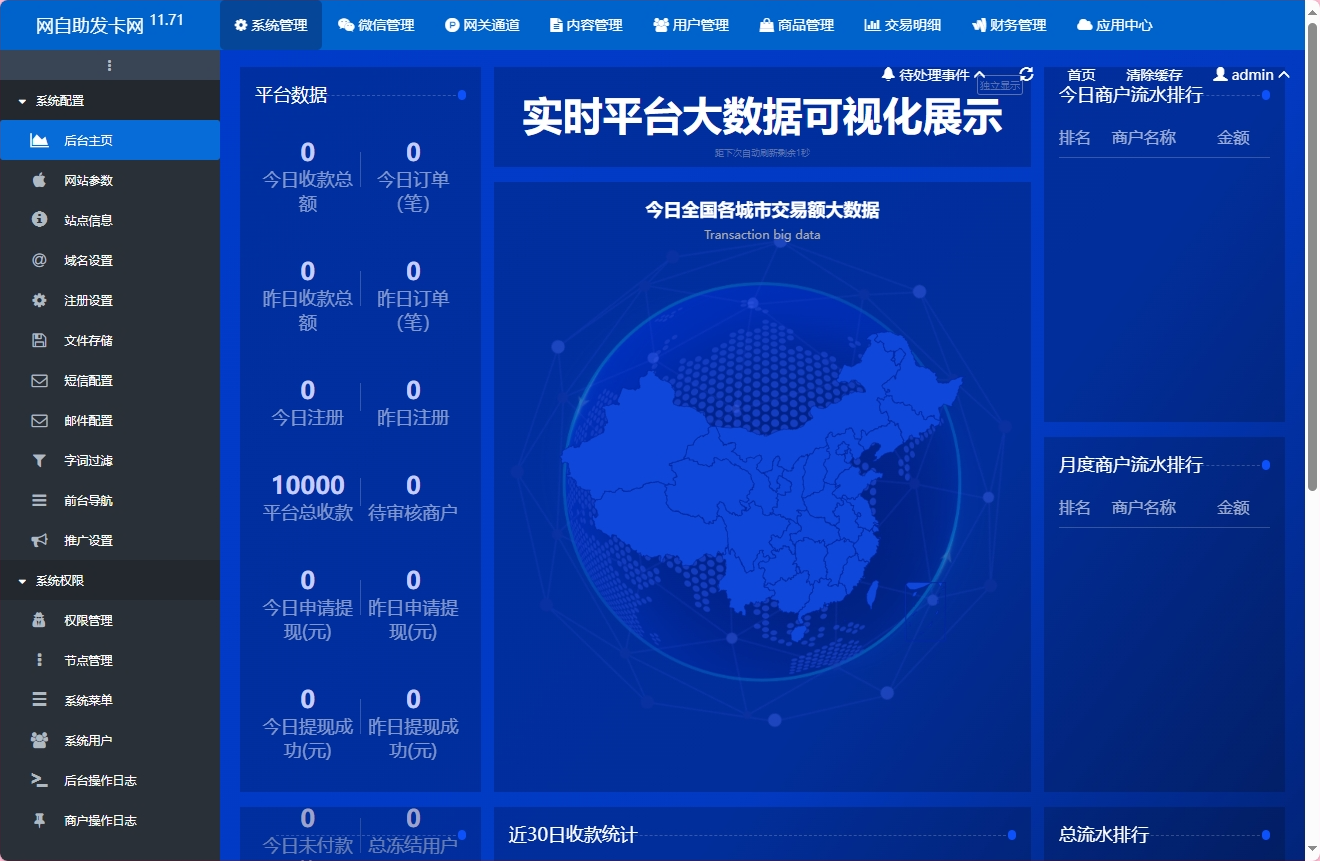Click the 待审核商户 label
The width and height of the screenshot is (1320, 861).
(x=413, y=512)
